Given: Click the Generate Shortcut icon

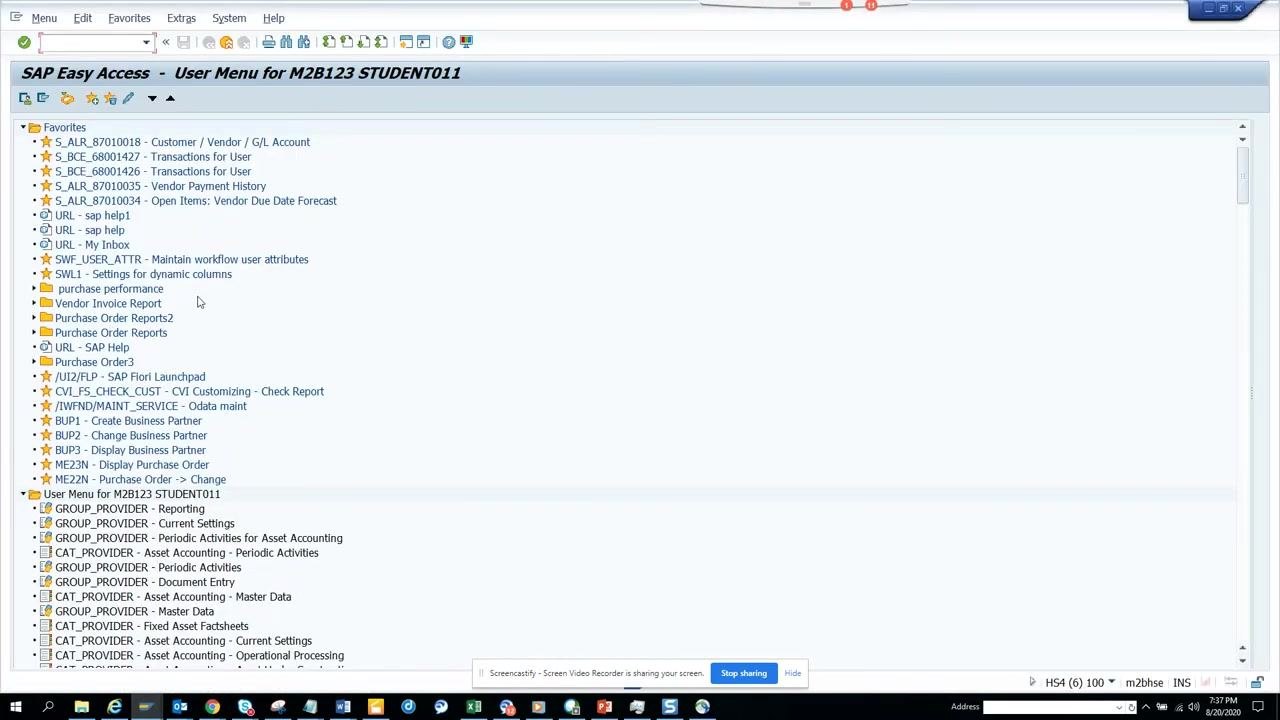Looking at the screenshot, I should click(x=423, y=42).
